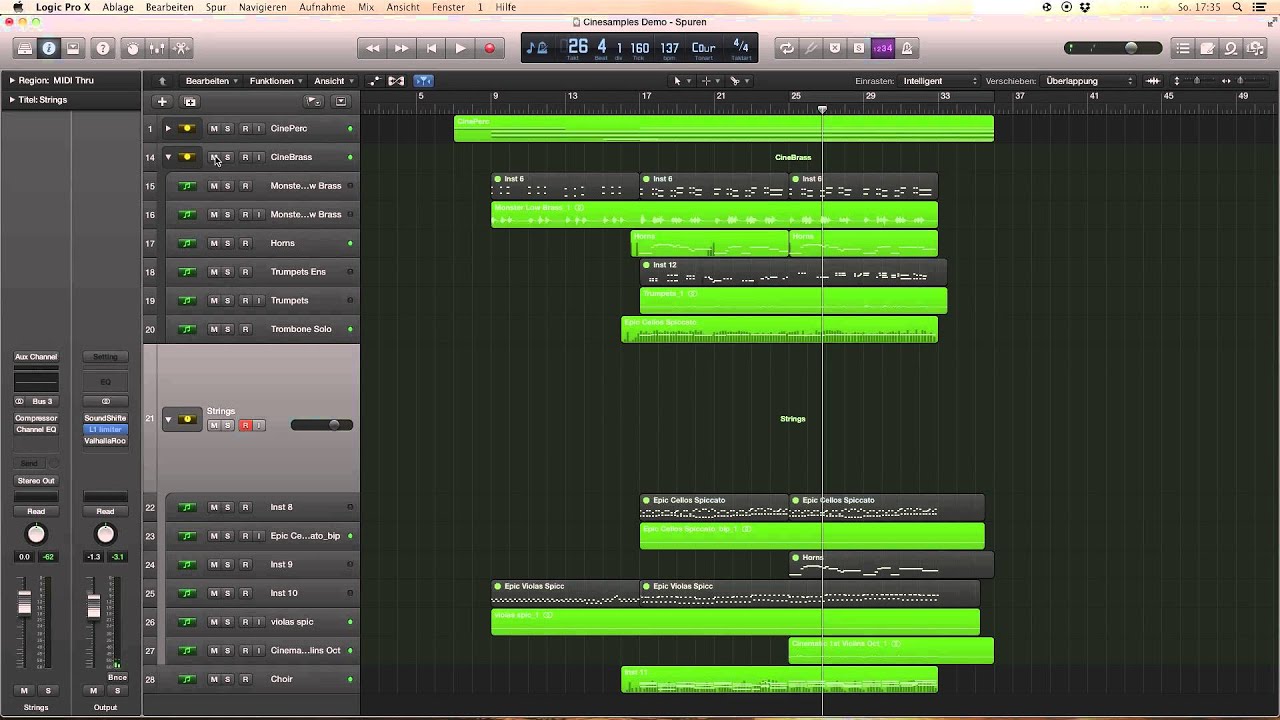Image resolution: width=1280 pixels, height=720 pixels.
Task: Click the Choir track instrument icon
Action: pos(186,679)
